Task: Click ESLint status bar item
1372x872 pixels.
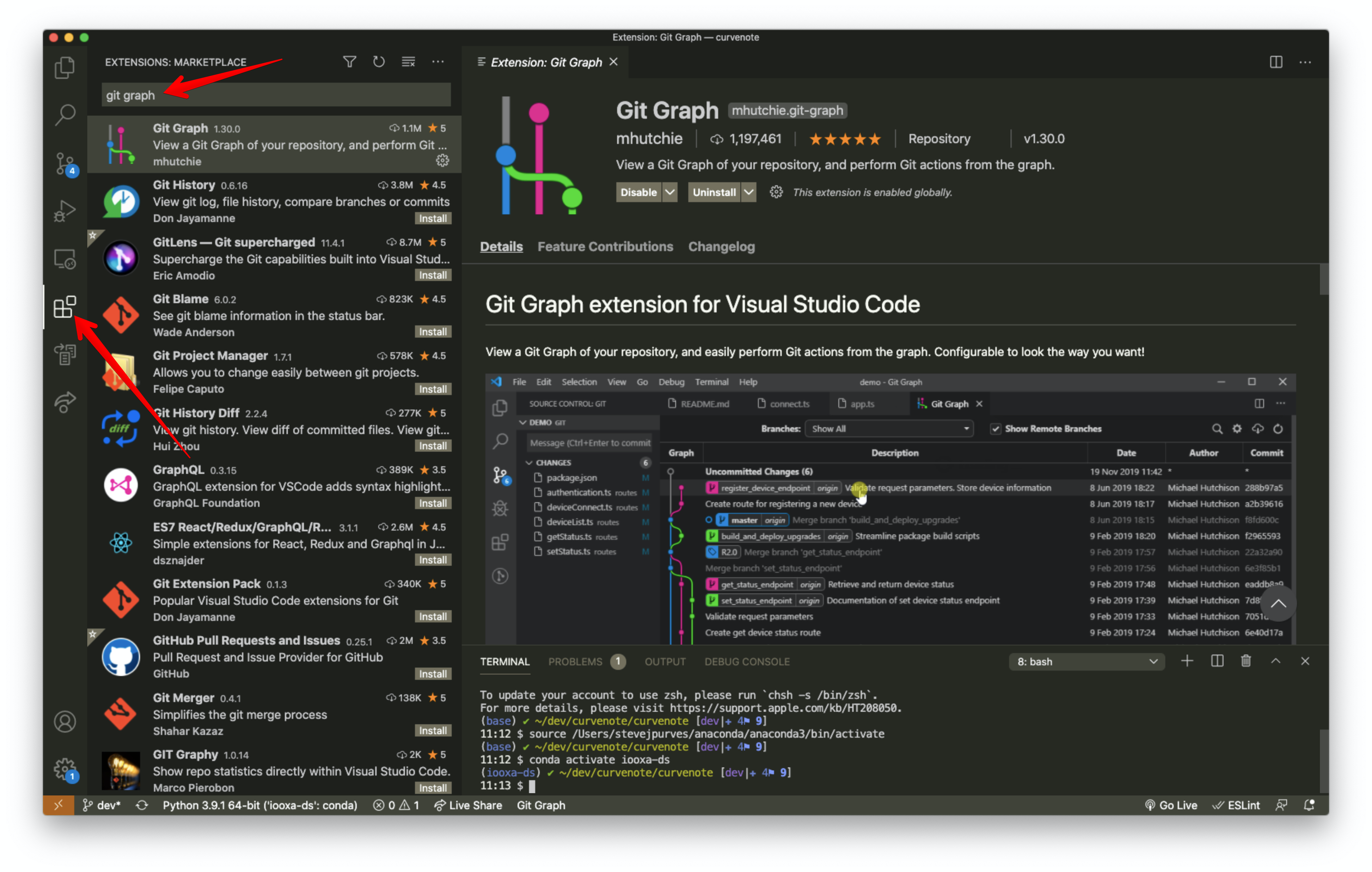Action: 1236,805
